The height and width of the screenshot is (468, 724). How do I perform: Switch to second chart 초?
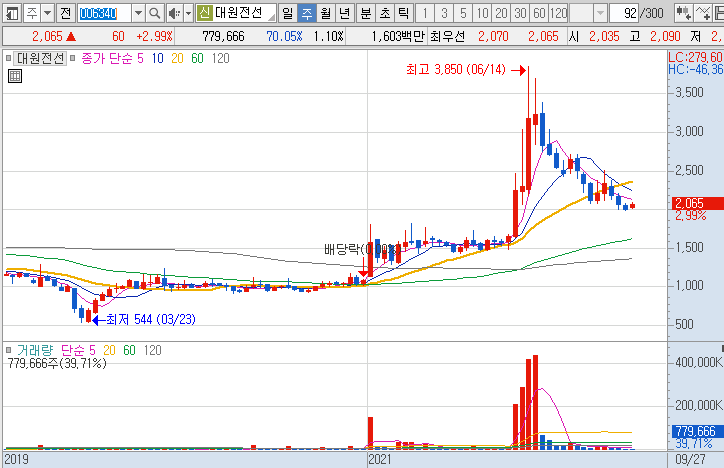click(385, 13)
